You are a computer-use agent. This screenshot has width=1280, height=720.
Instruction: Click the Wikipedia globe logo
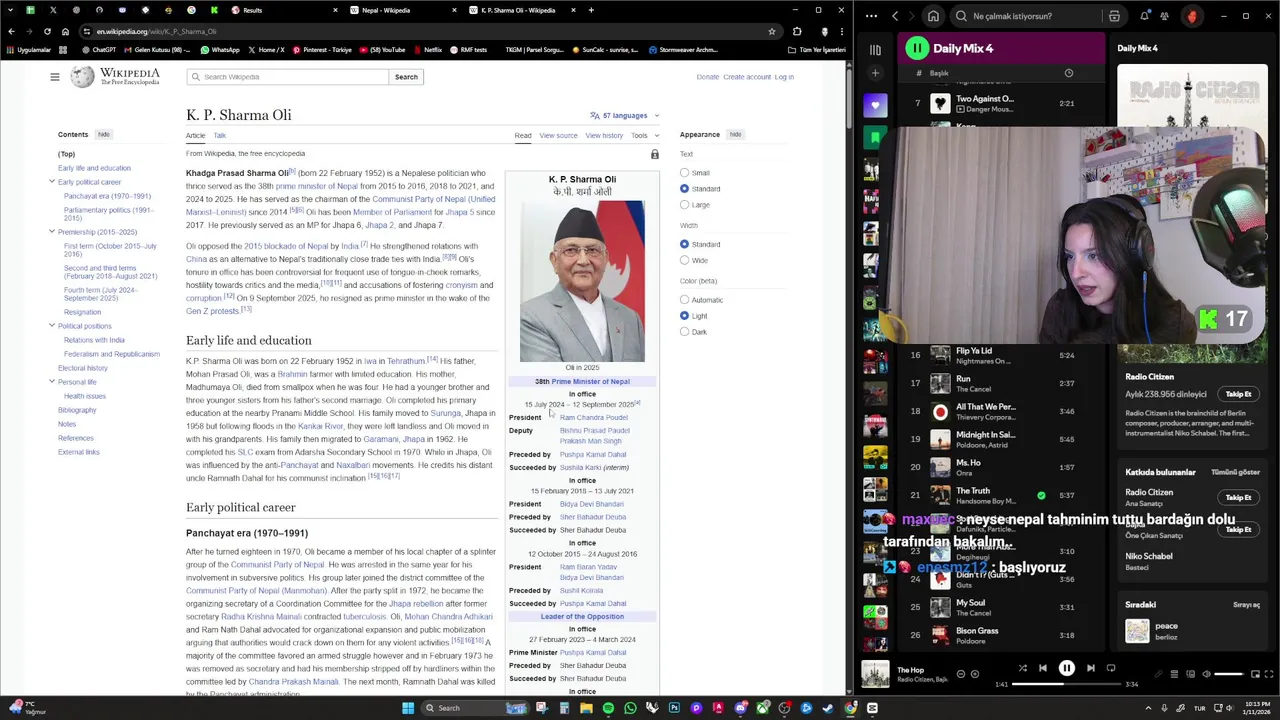(x=83, y=77)
